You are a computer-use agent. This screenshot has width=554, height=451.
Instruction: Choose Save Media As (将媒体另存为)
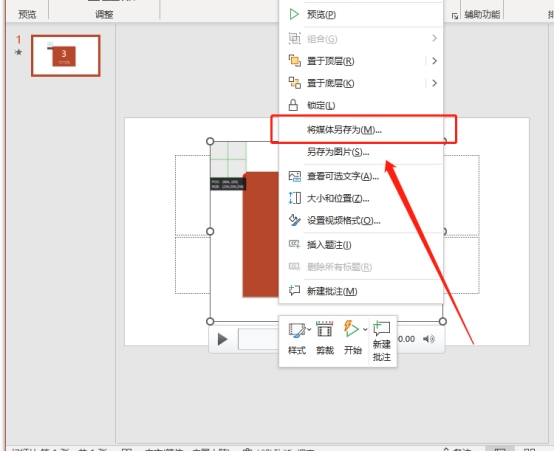point(361,130)
